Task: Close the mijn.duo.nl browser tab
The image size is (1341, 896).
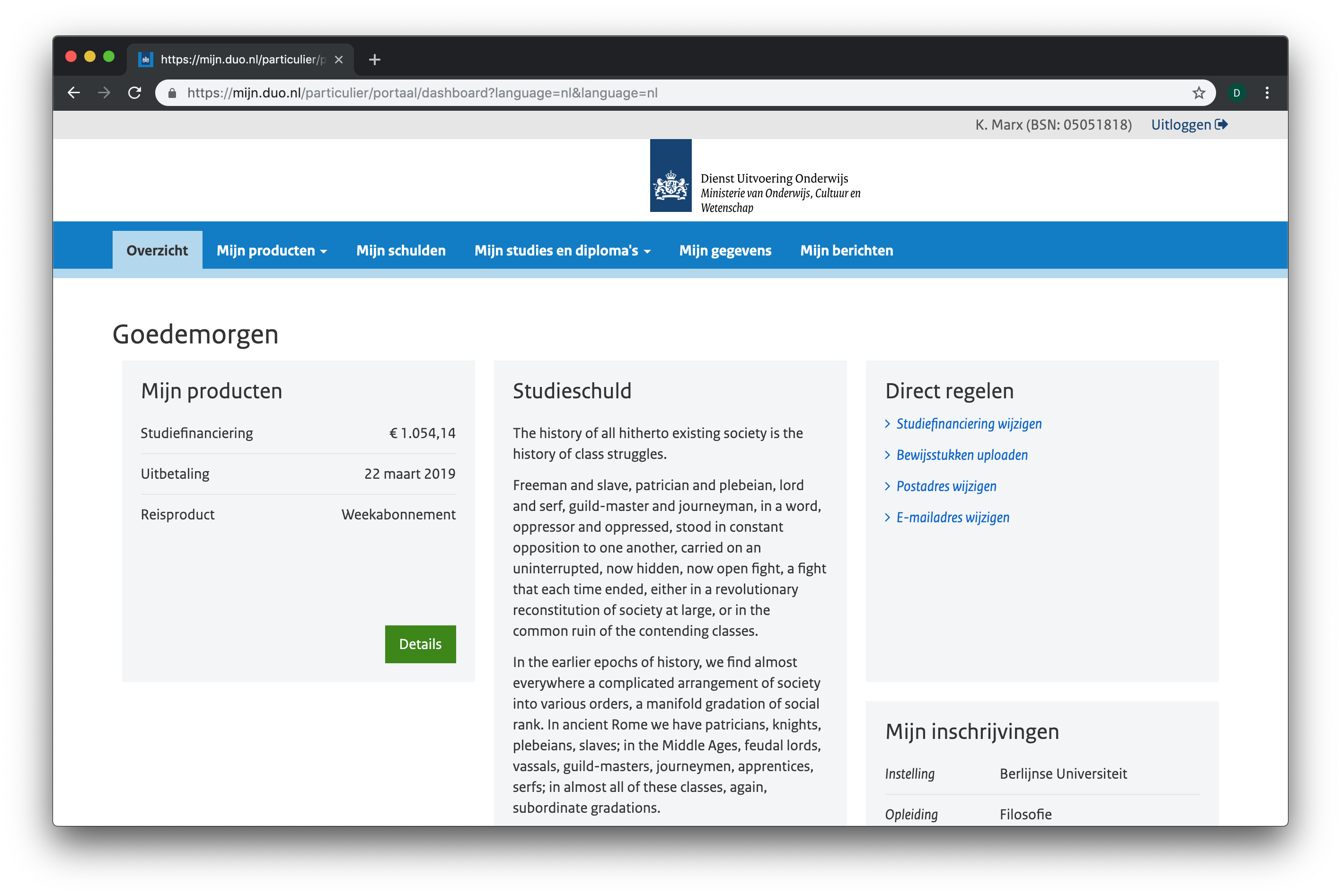Action: click(339, 60)
